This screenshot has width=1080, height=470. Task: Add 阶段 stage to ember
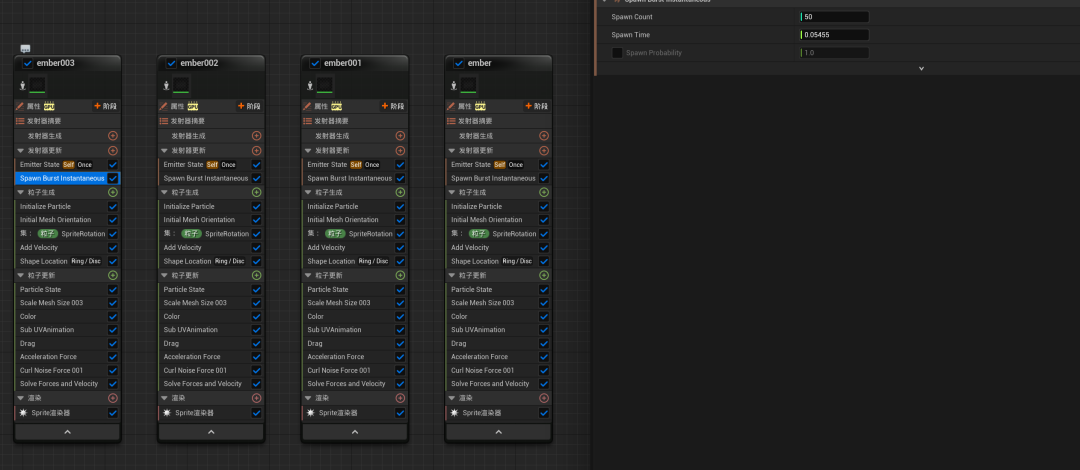click(x=537, y=106)
